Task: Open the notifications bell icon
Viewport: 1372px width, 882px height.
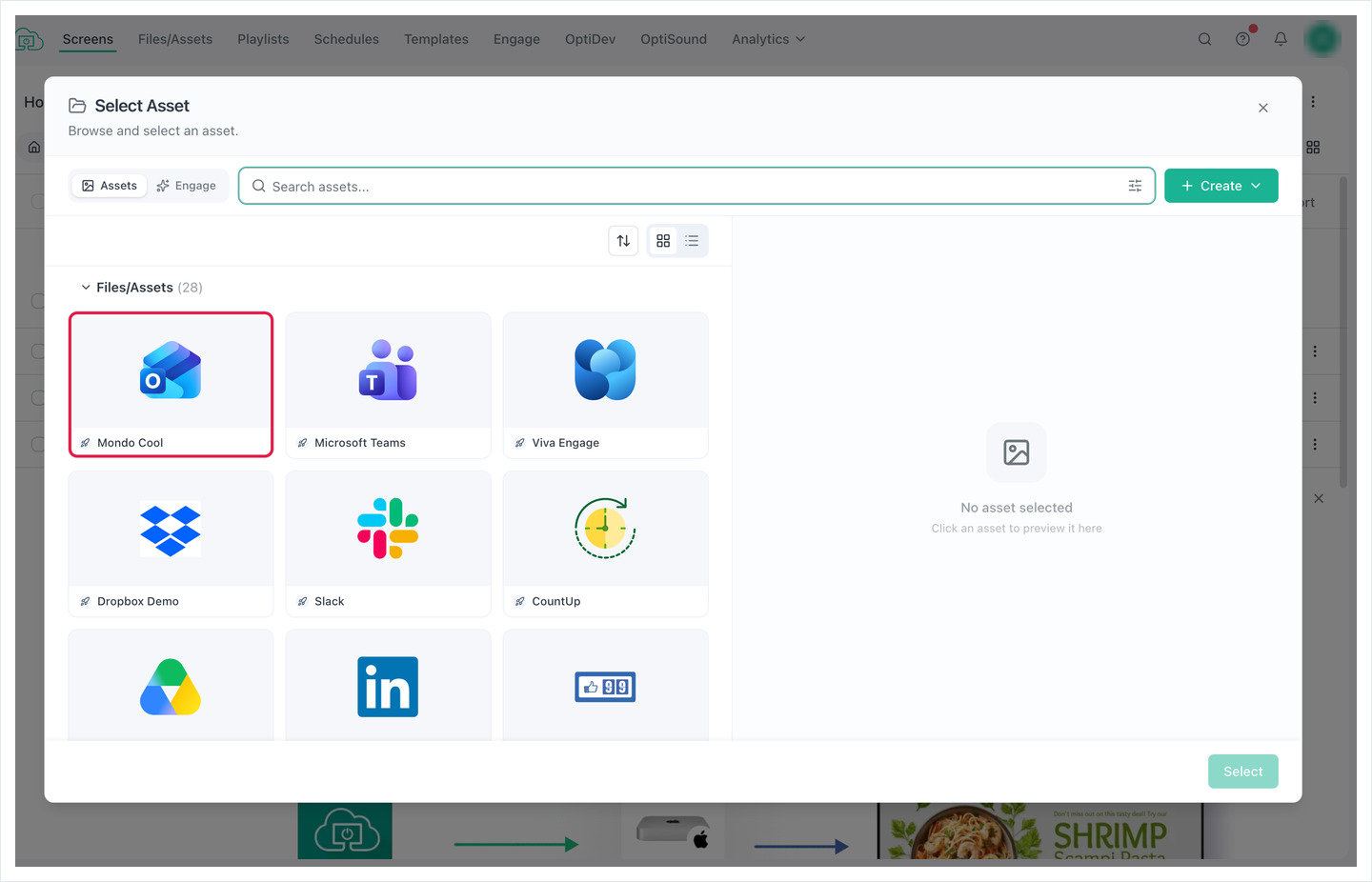Action: [x=1281, y=39]
